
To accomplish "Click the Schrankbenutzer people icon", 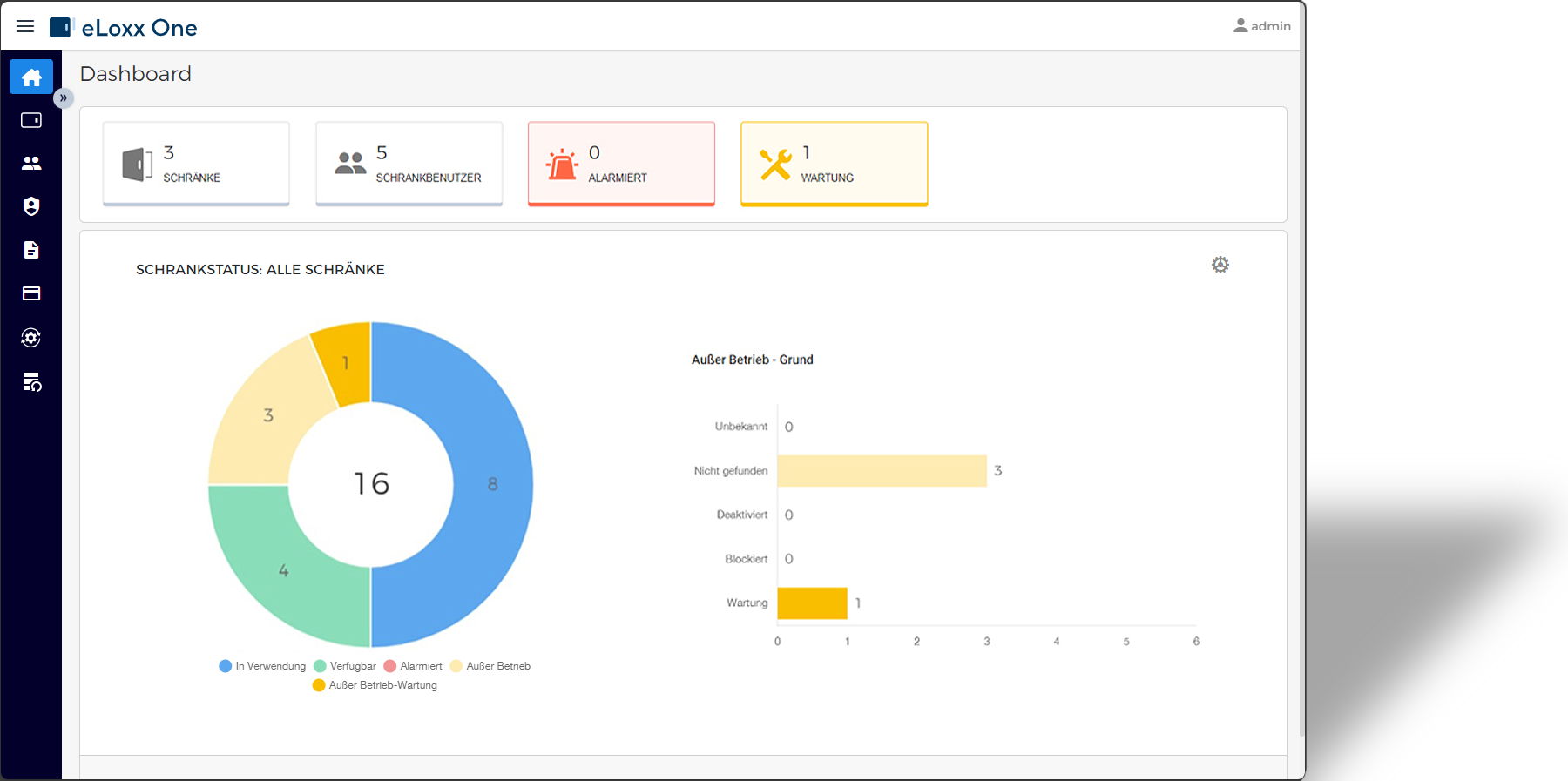I will [350, 163].
